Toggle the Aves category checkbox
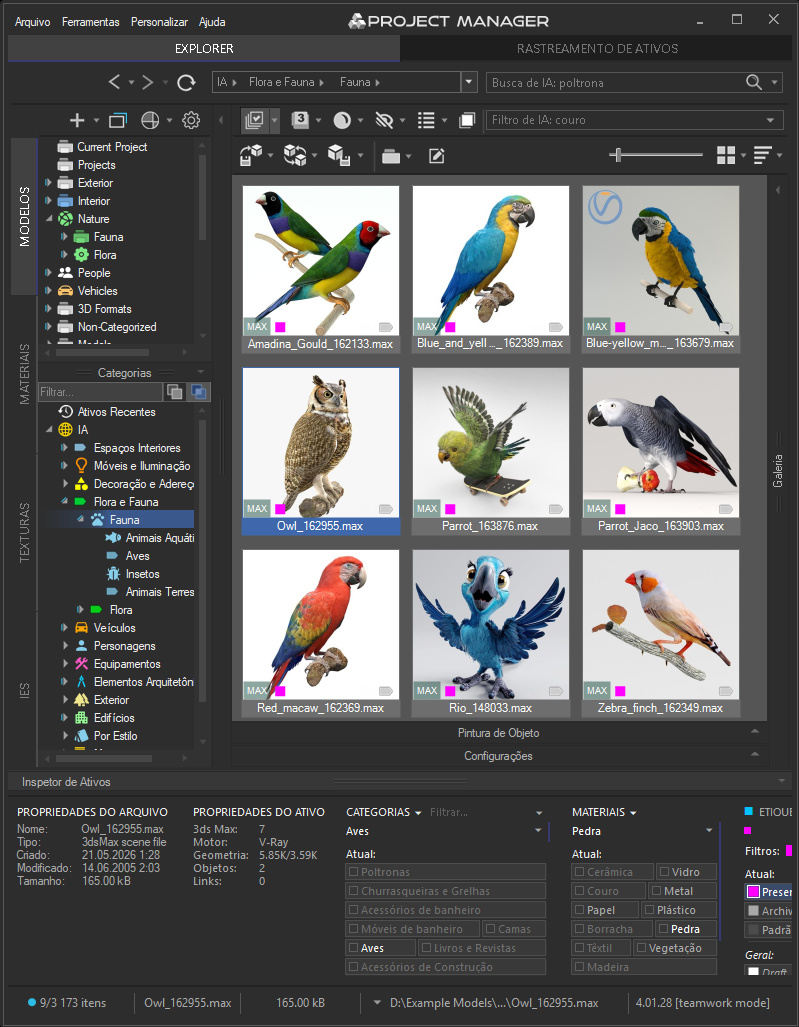The image size is (799, 1027). pos(354,948)
